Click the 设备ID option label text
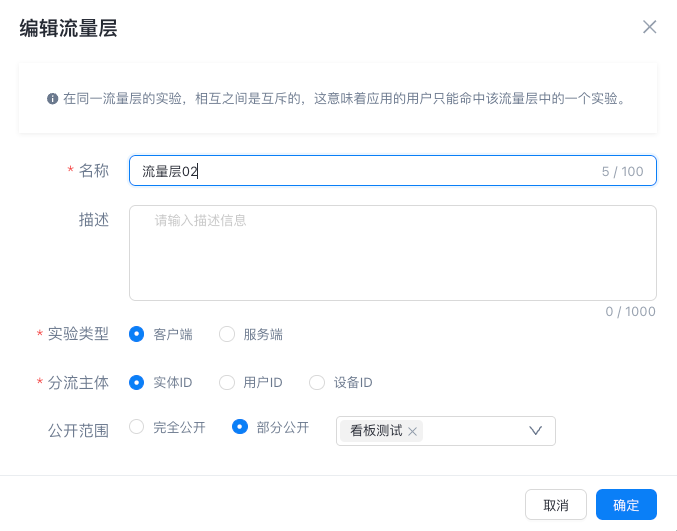The image size is (677, 531). click(353, 382)
